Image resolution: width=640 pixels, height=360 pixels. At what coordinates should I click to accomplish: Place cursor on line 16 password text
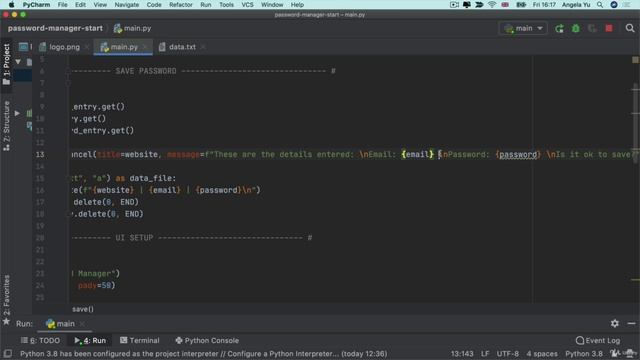click(x=218, y=190)
